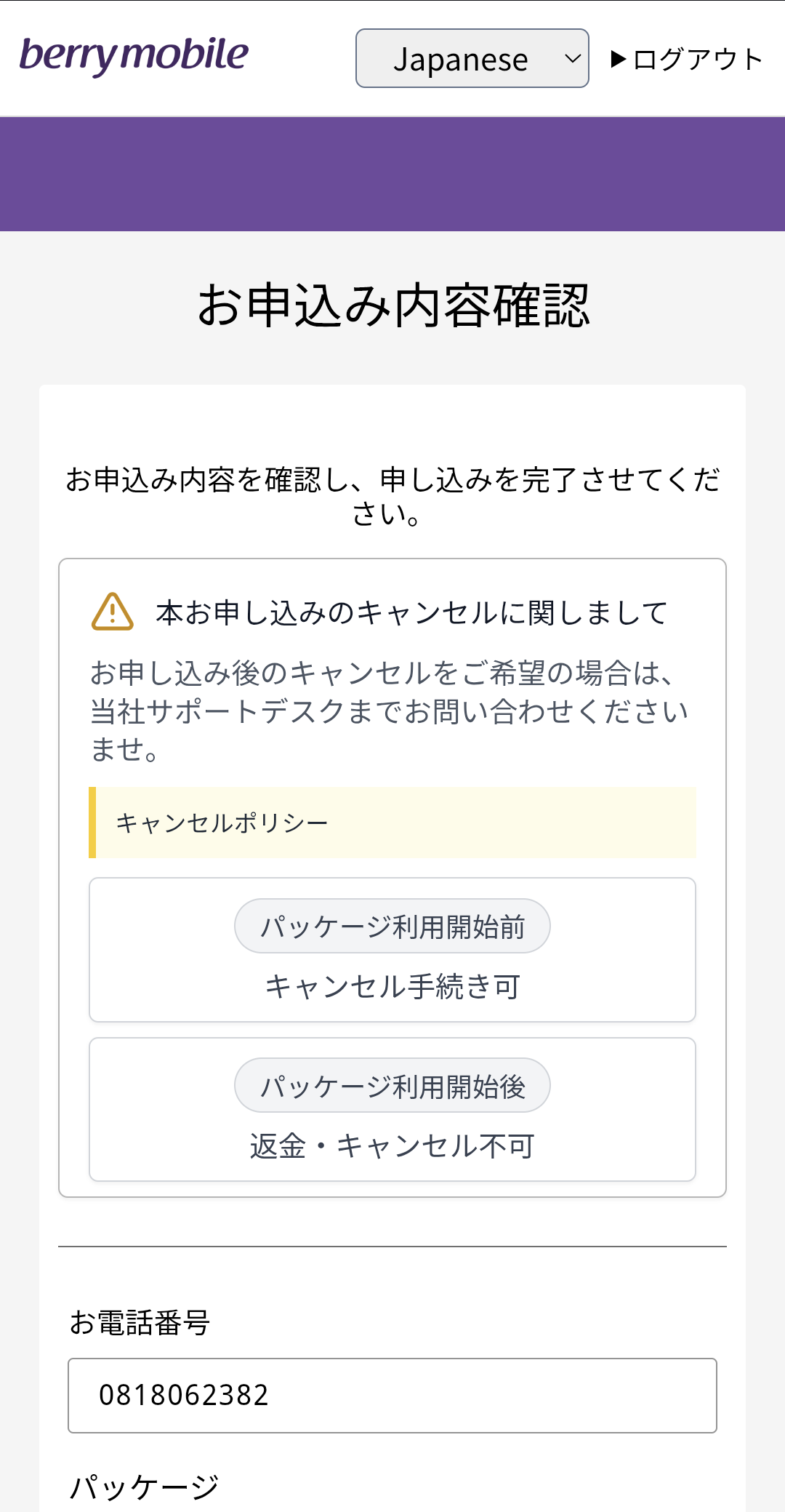Click the パッケージ label at the bottom
Viewport: 785px width, 1512px height.
tap(144, 1487)
